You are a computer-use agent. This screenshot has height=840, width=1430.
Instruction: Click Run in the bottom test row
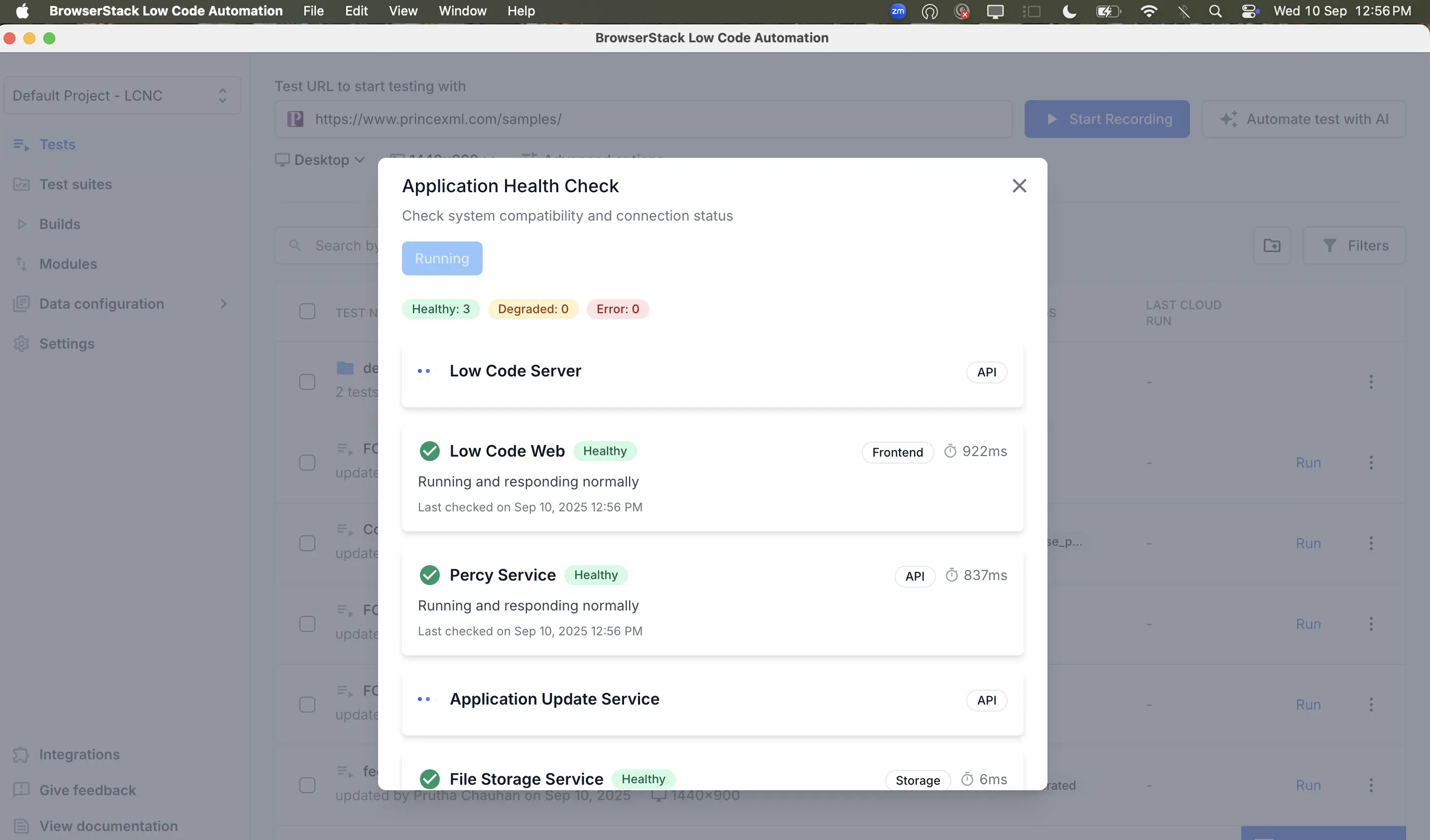[1308, 786]
